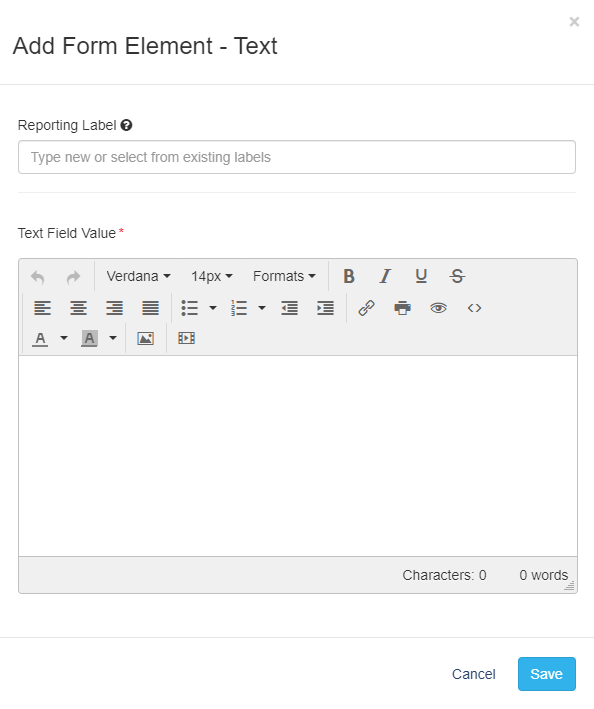Click the Redo arrow icon
The width and height of the screenshot is (594, 709).
73,276
